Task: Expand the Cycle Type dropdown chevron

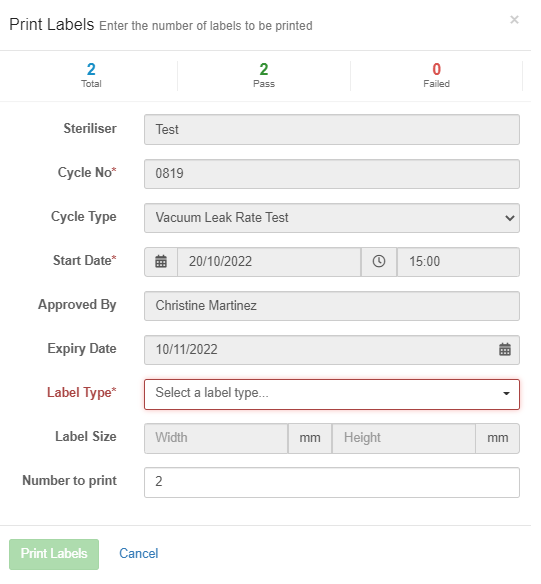Action: [510, 218]
